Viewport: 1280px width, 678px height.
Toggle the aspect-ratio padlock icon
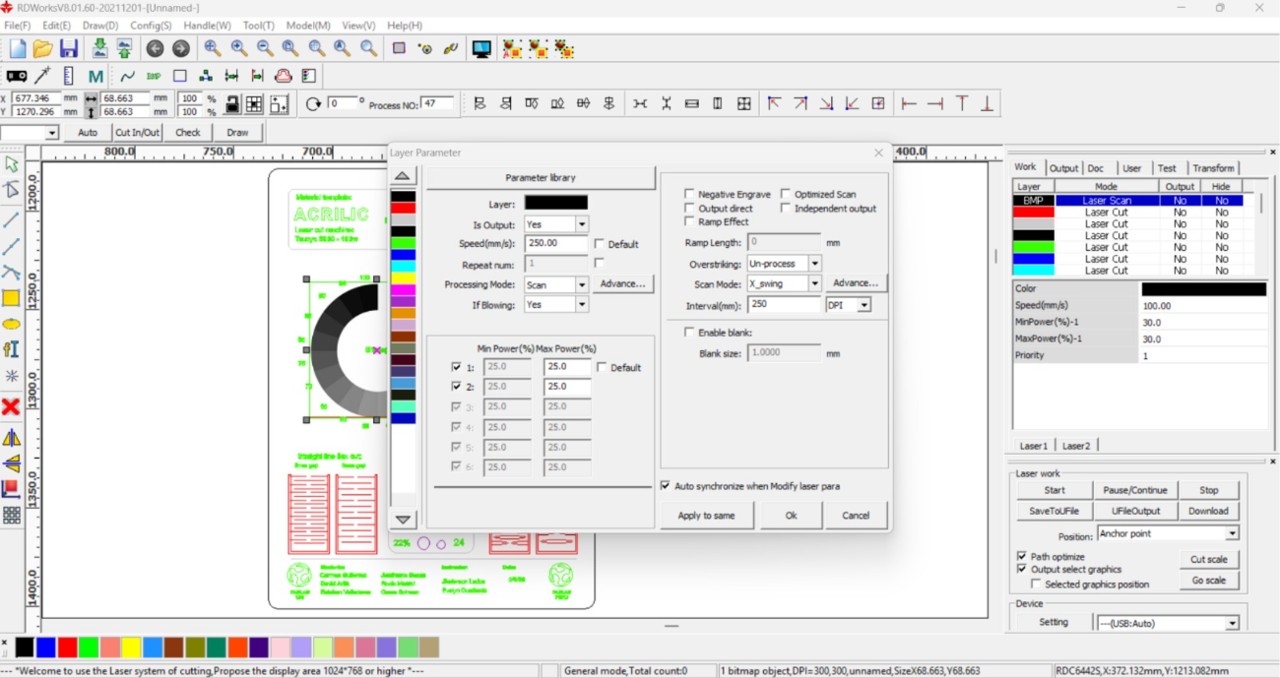[231, 104]
